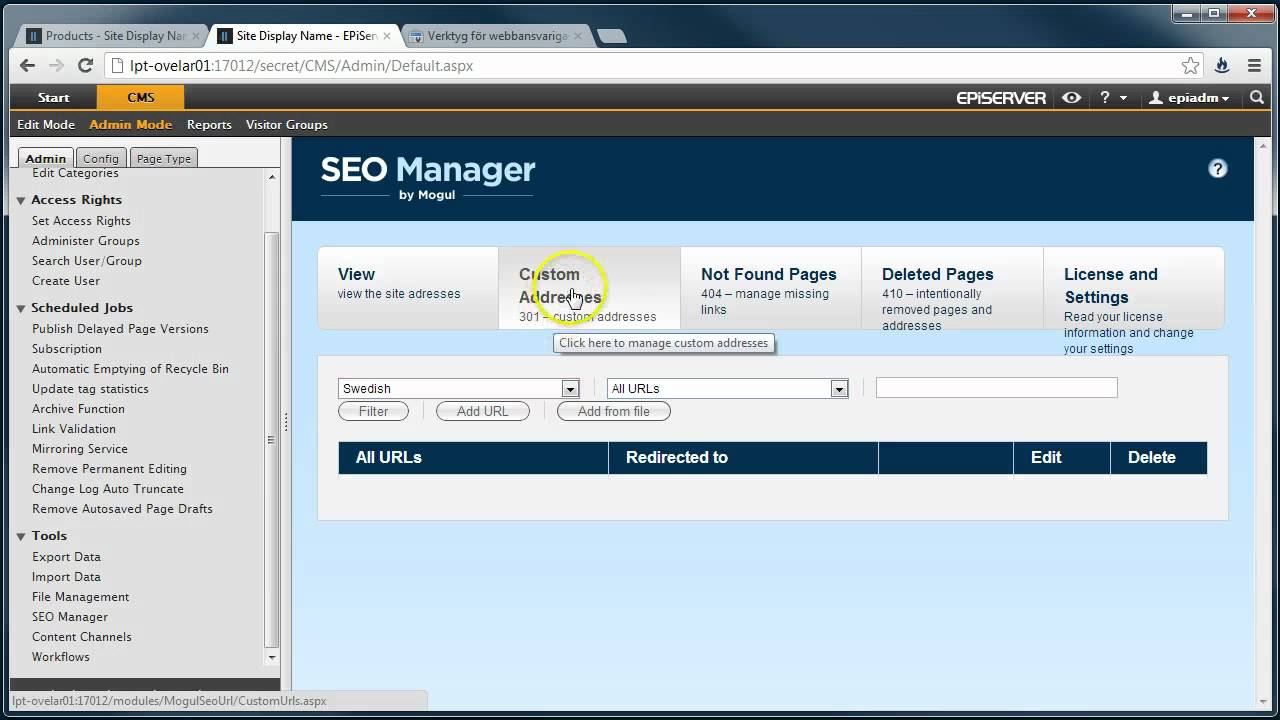The height and width of the screenshot is (720, 1280).
Task: Select the CMS top menu
Action: coord(140,98)
